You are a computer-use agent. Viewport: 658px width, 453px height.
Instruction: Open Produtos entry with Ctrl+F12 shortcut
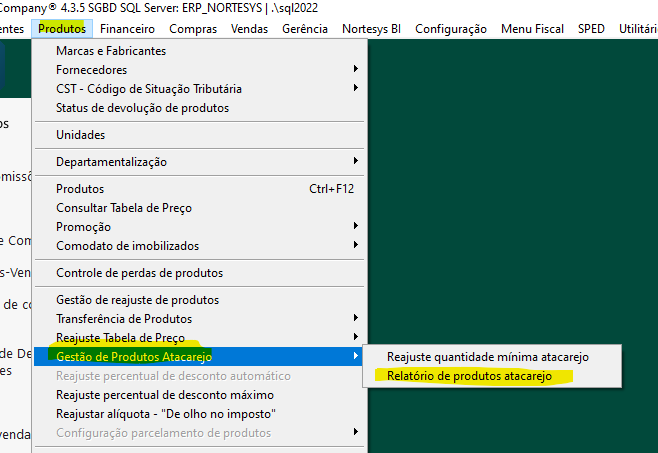tap(80, 189)
